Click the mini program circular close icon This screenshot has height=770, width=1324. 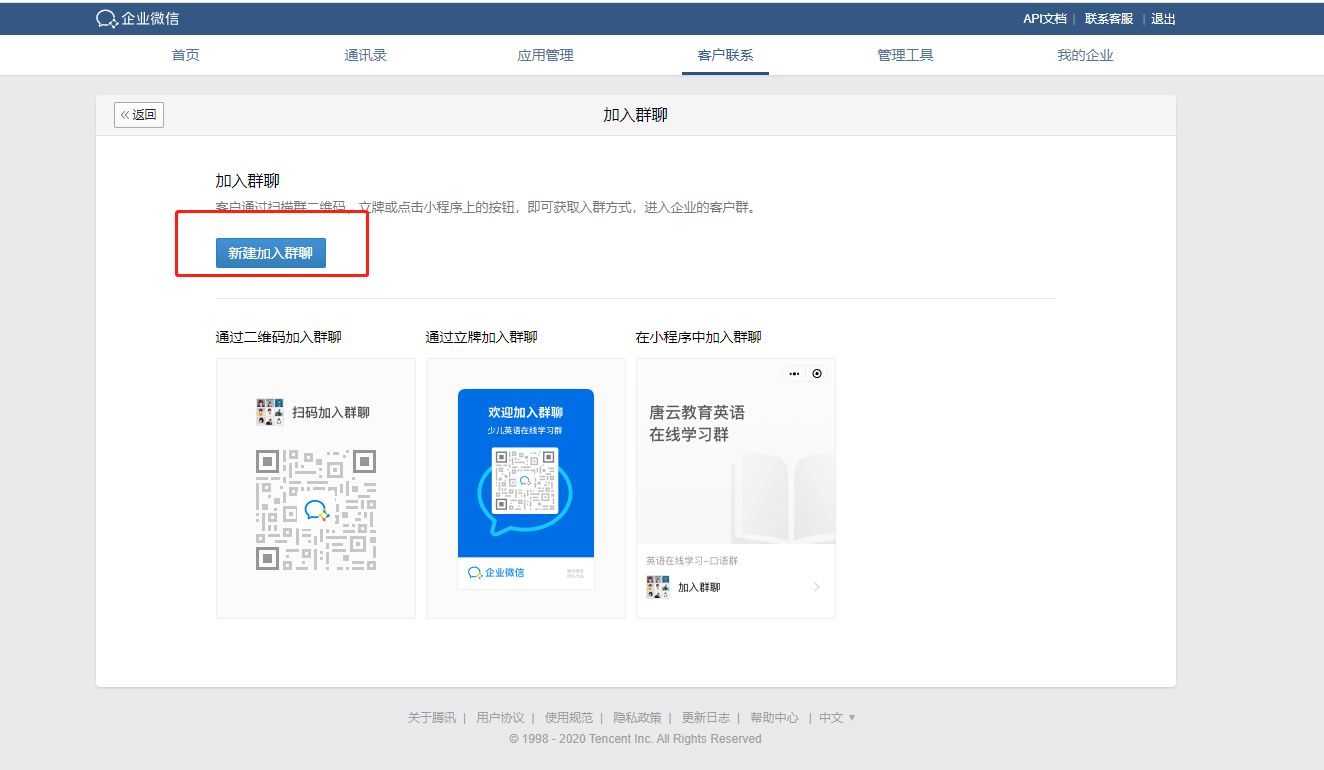[x=817, y=374]
